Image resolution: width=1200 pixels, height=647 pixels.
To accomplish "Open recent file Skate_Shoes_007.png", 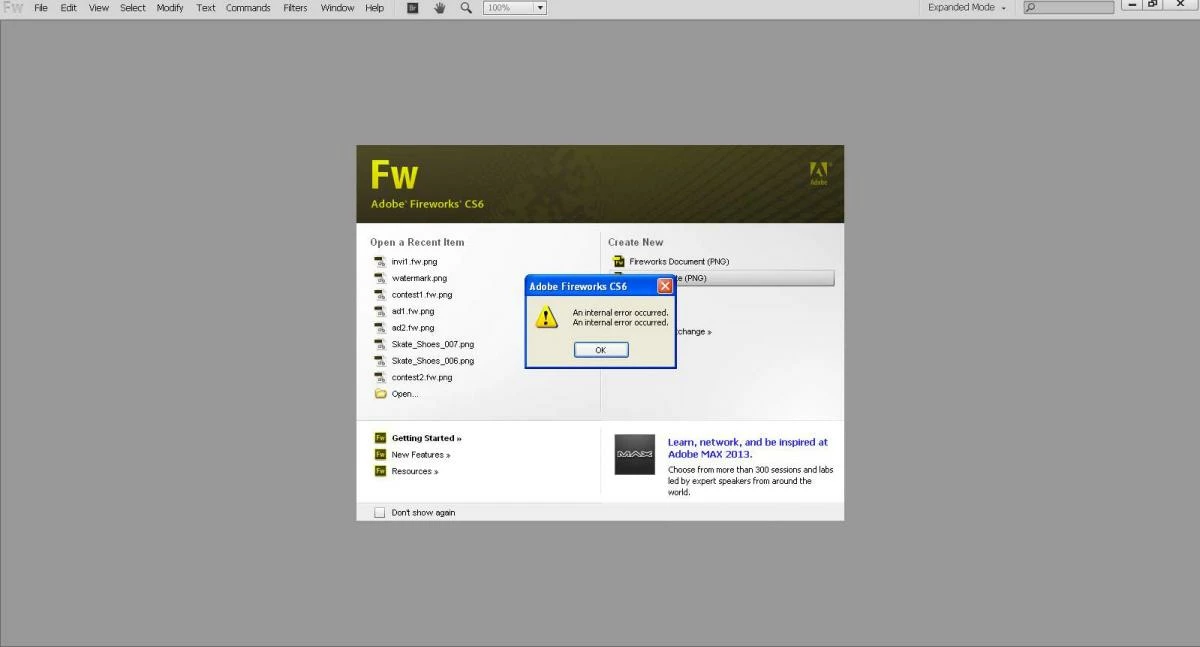I will [x=433, y=344].
